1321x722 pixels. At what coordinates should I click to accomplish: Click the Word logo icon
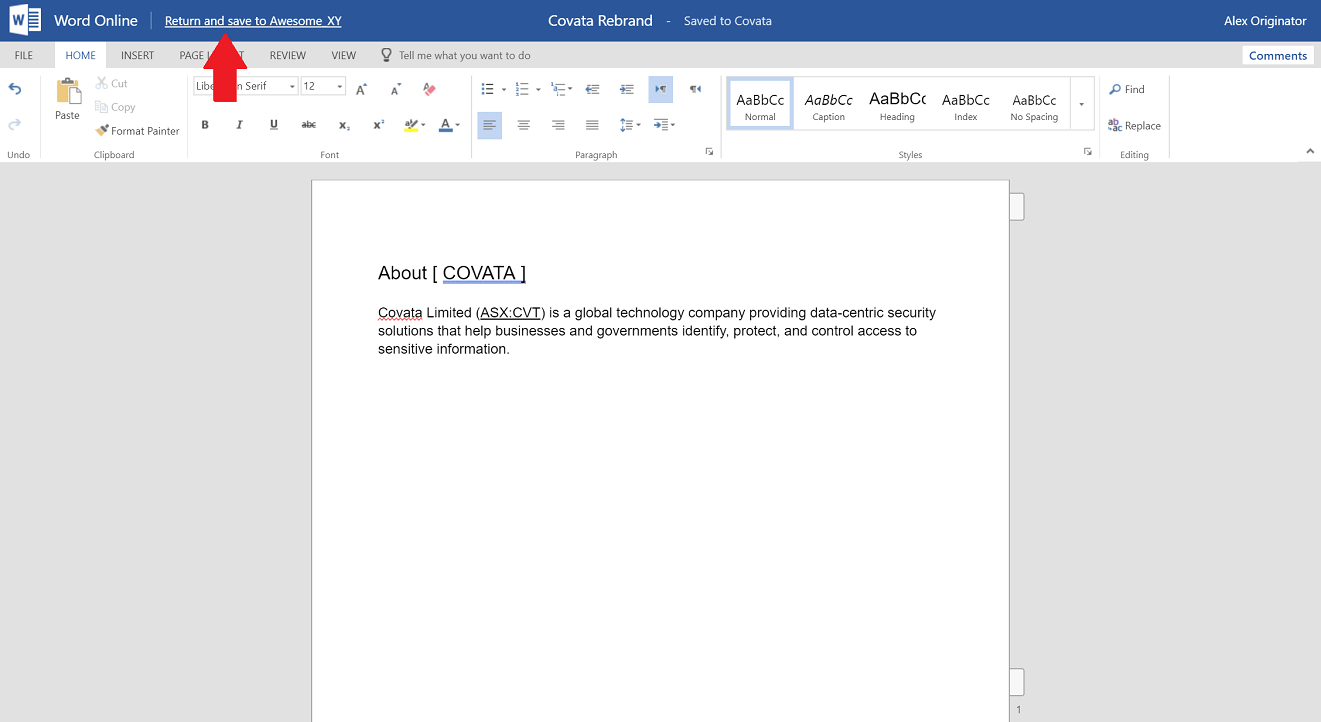(x=26, y=20)
